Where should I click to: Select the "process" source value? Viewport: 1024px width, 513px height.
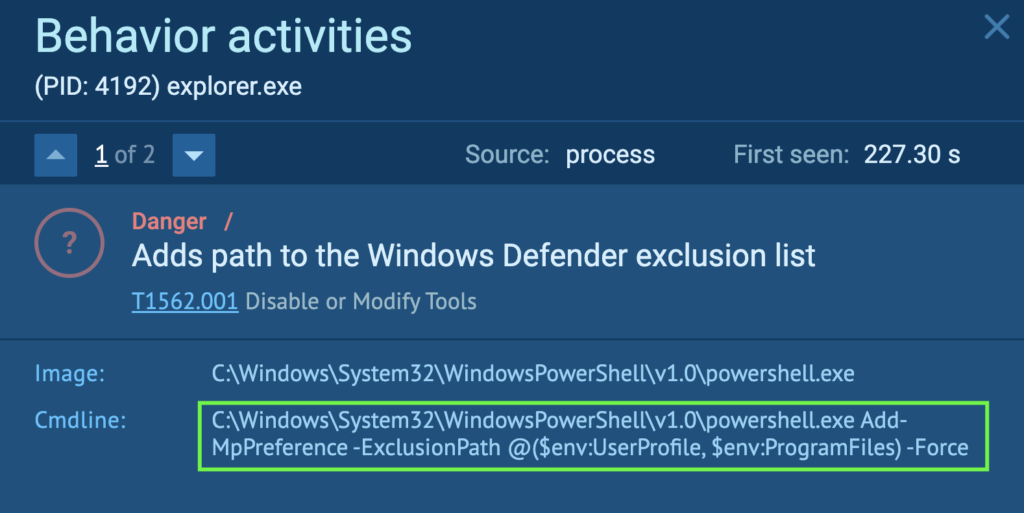(x=610, y=155)
